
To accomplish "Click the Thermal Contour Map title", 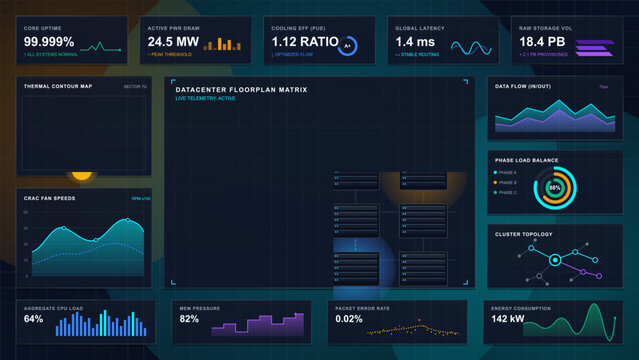I will click(x=58, y=86).
